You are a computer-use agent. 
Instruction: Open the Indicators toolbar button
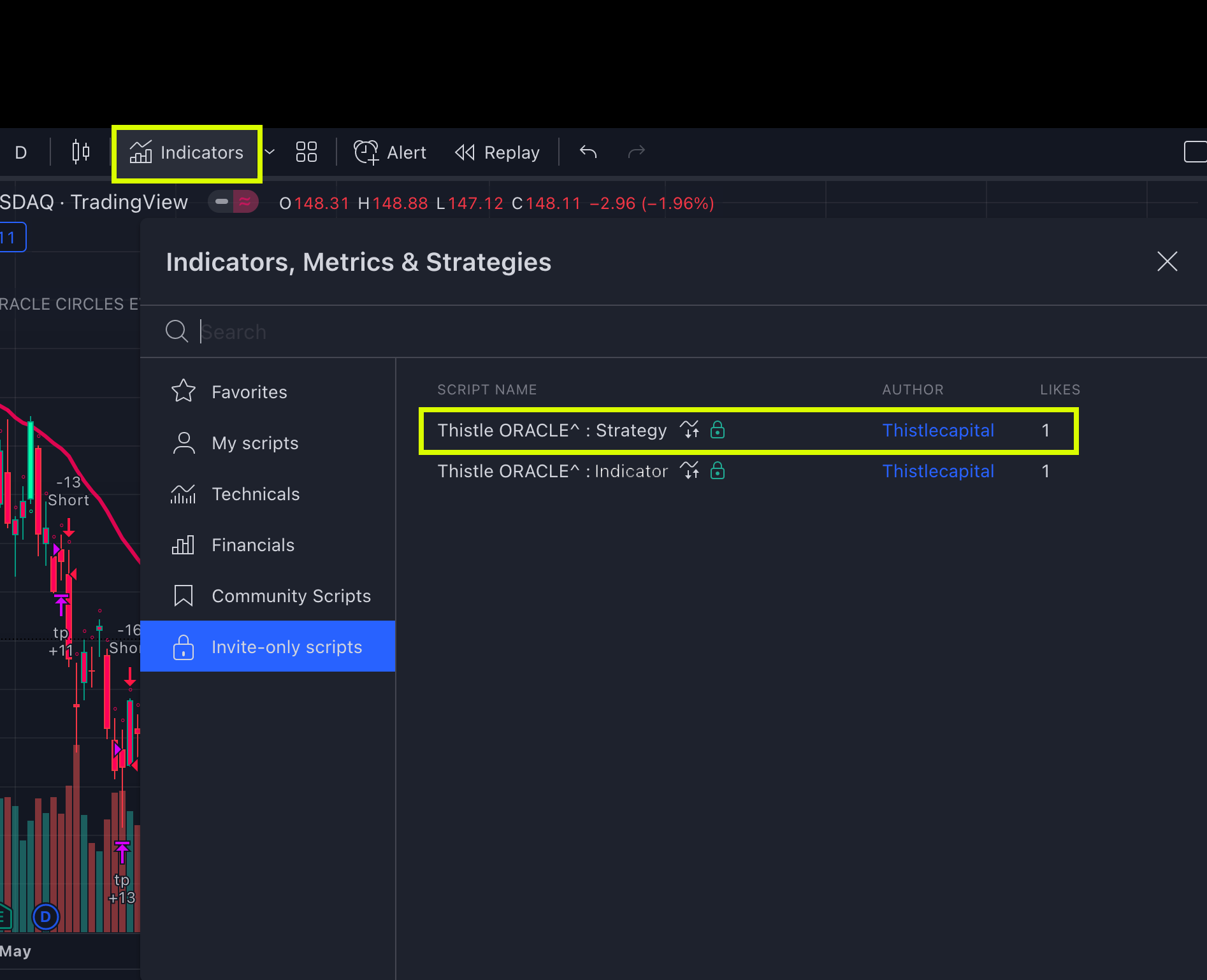(x=187, y=153)
